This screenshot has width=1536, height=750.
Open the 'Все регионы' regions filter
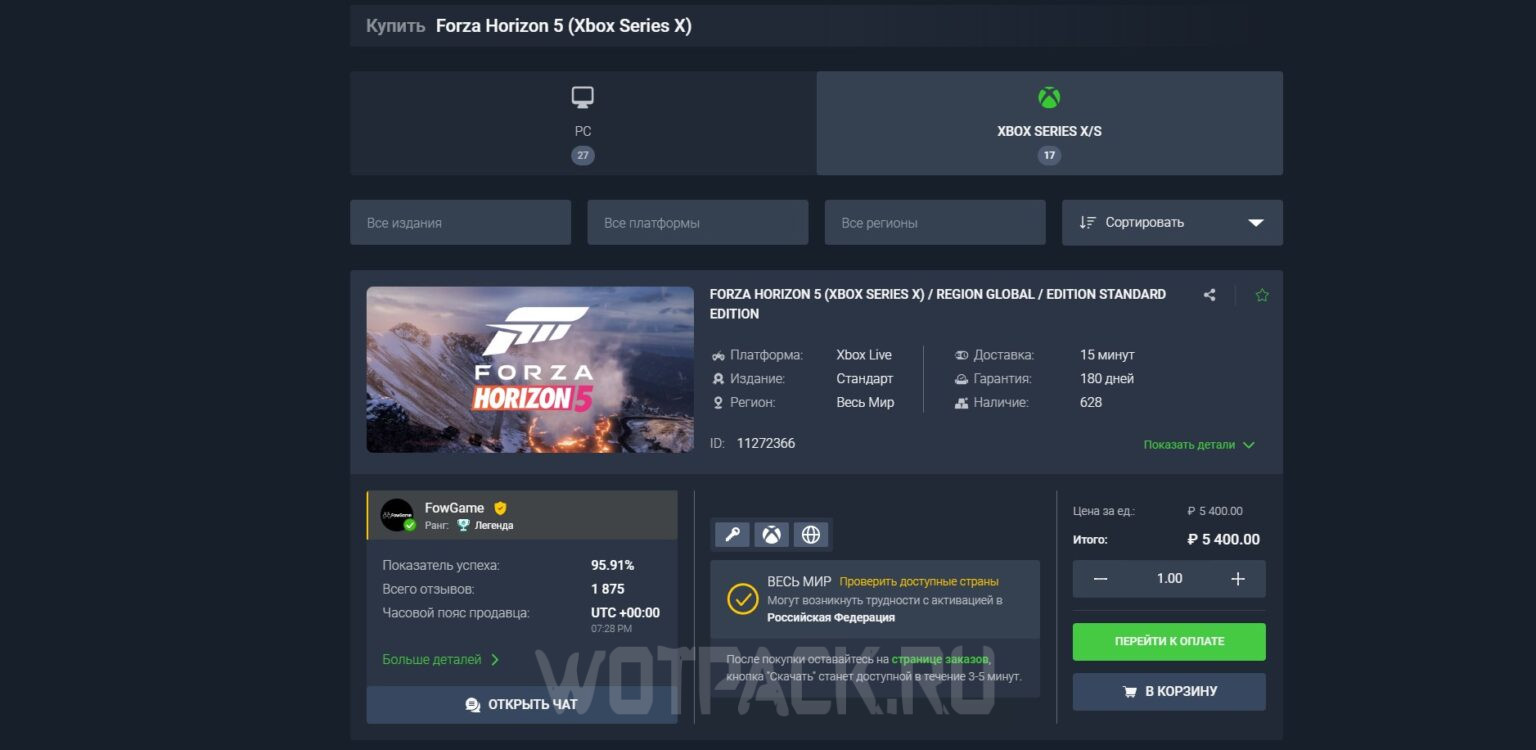(935, 222)
